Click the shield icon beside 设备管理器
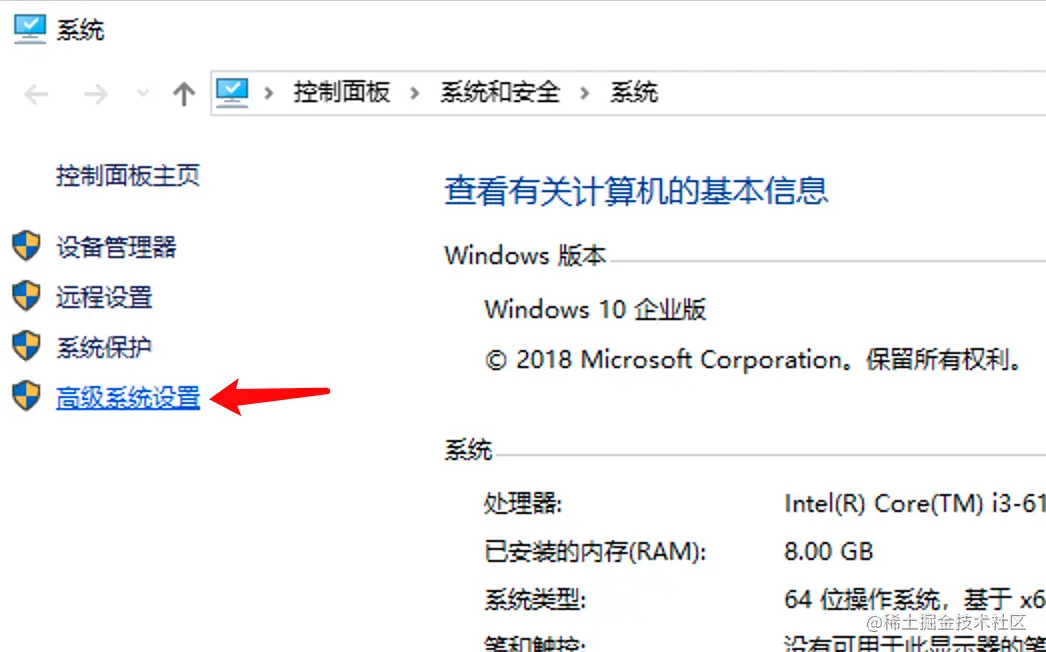This screenshot has height=652, width=1046. 26,246
